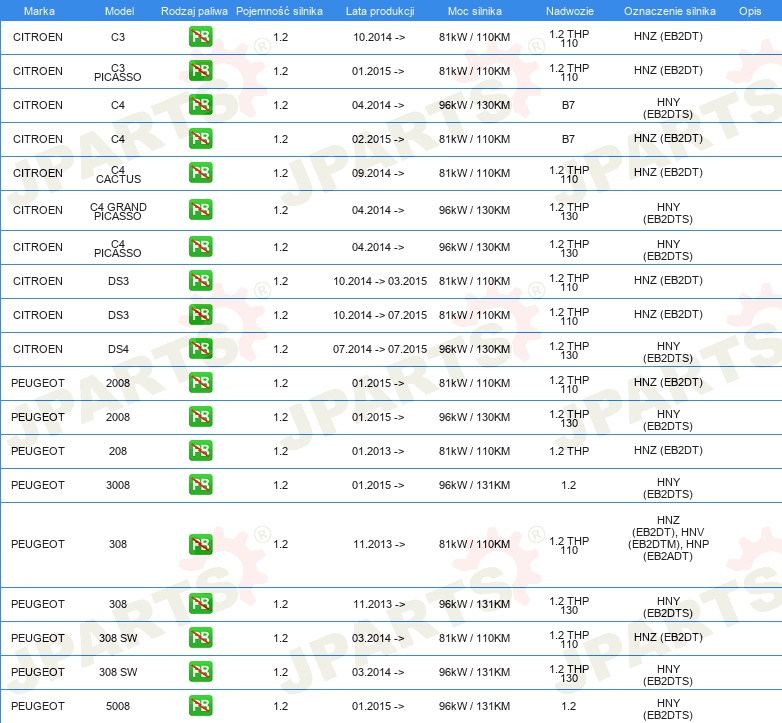Click the fuel icon for Peugeot 308 81kW 11.2013
Screen dimensions: 782x723
point(200,544)
